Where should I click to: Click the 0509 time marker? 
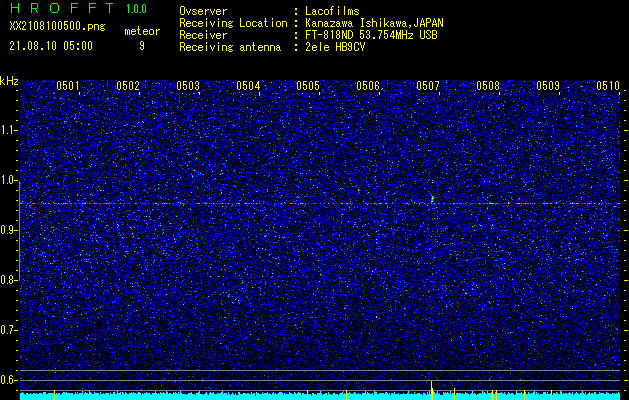click(548, 85)
